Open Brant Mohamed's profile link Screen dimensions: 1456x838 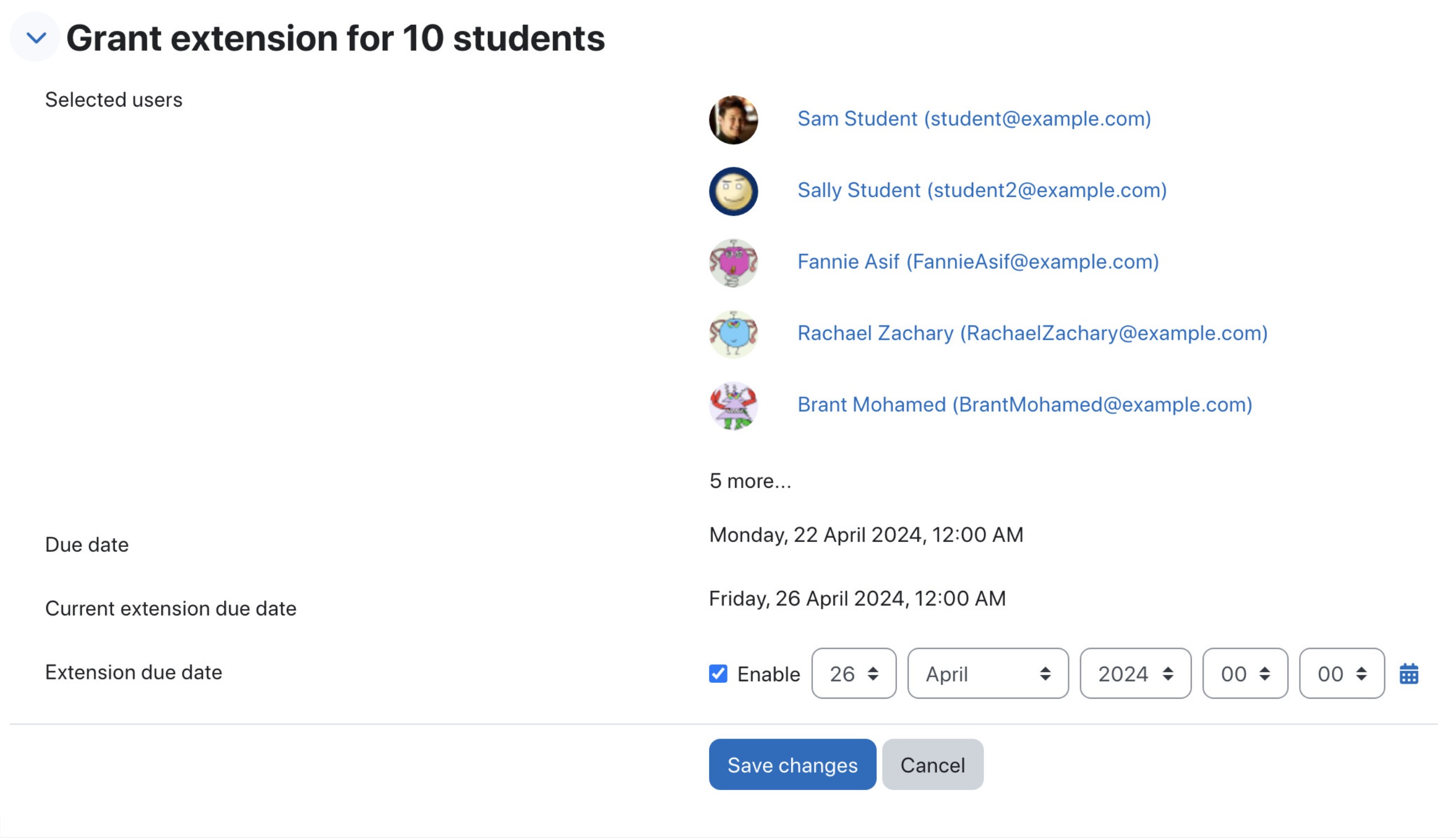point(1025,404)
